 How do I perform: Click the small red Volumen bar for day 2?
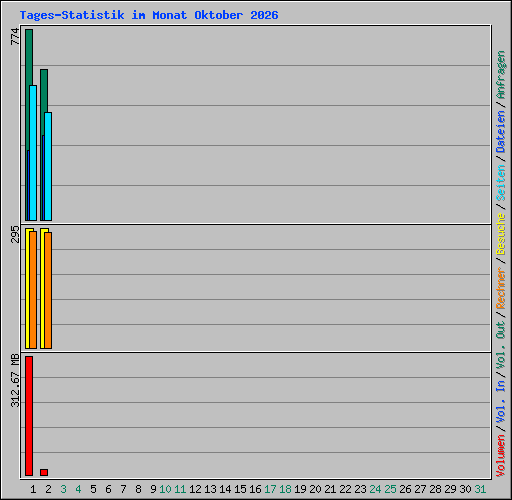(x=44, y=472)
